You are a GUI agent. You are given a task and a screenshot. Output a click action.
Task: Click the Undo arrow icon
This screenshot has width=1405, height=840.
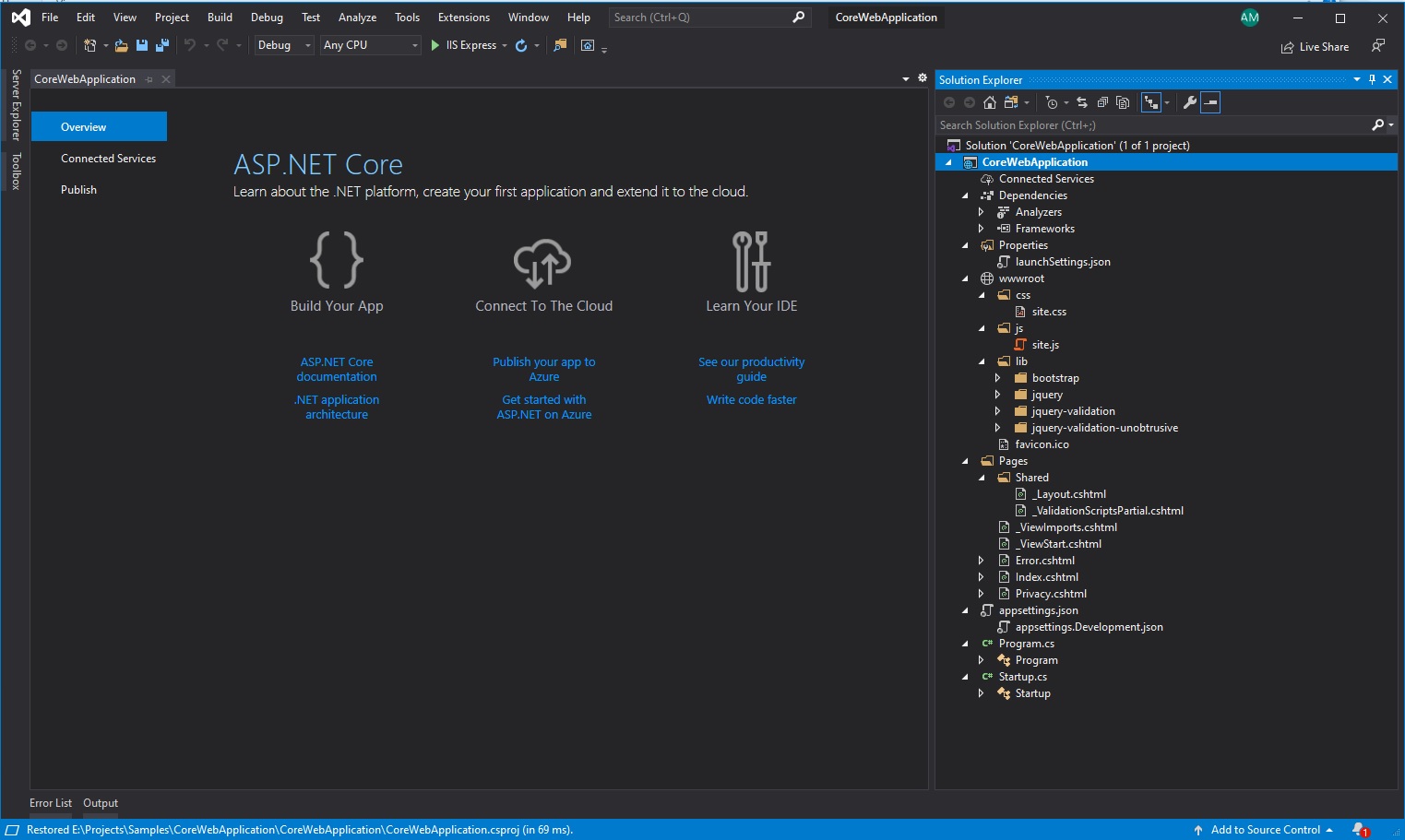tap(190, 45)
